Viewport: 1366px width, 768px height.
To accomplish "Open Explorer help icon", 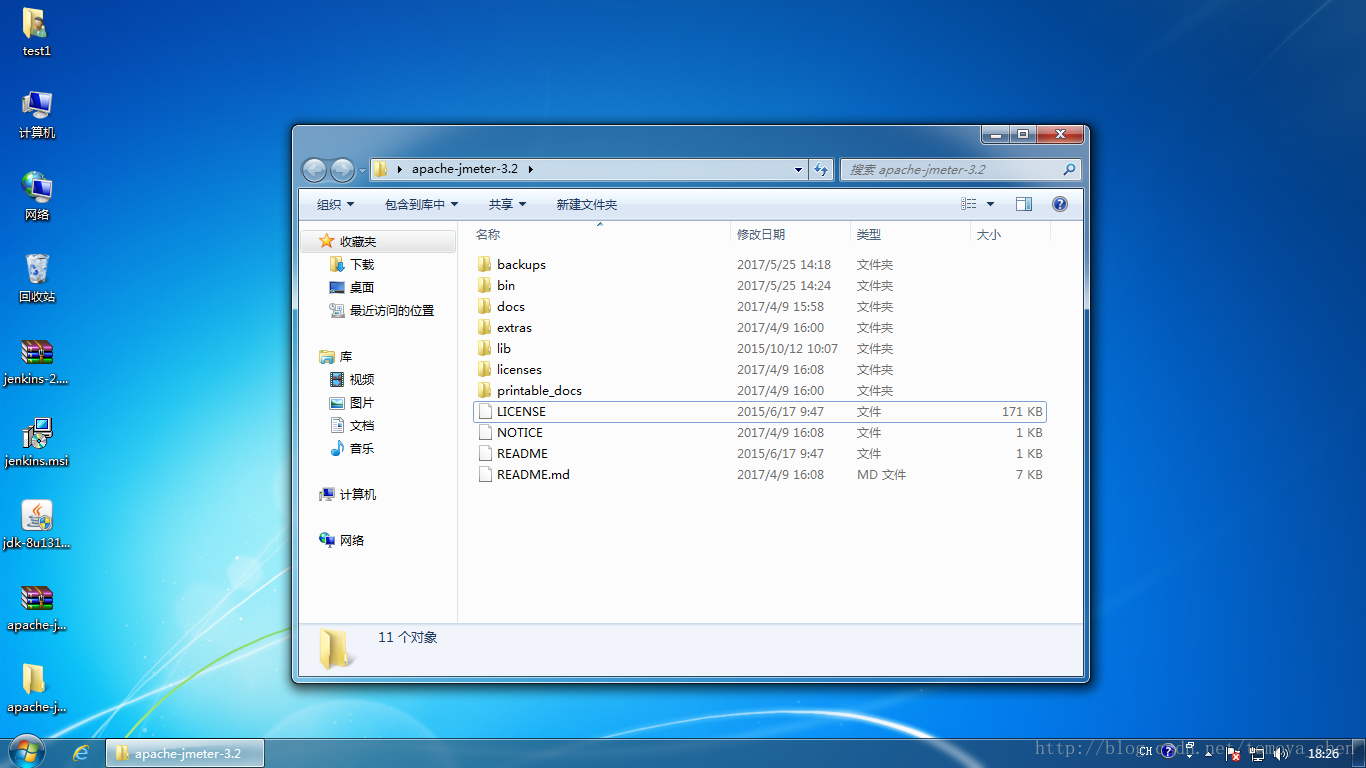I will [1060, 204].
